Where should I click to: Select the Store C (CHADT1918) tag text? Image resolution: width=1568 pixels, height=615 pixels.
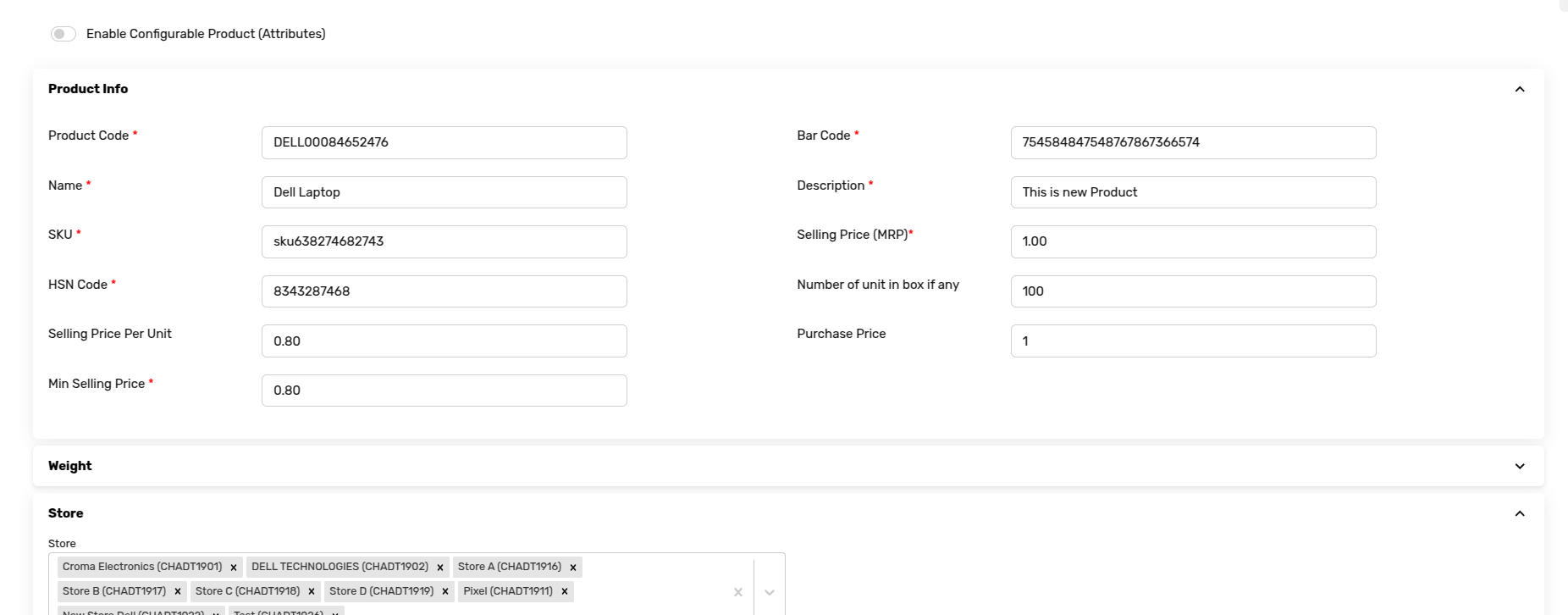tap(248, 591)
